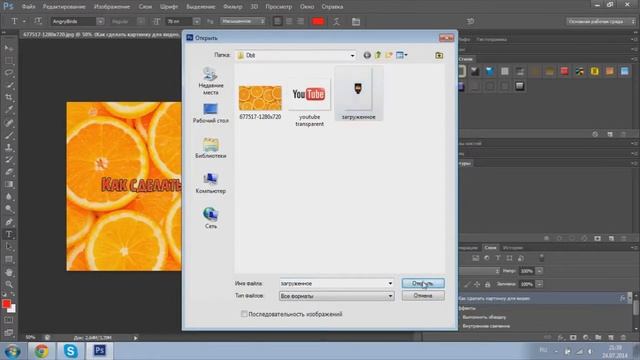Open the font size dropdown

click(x=196, y=21)
